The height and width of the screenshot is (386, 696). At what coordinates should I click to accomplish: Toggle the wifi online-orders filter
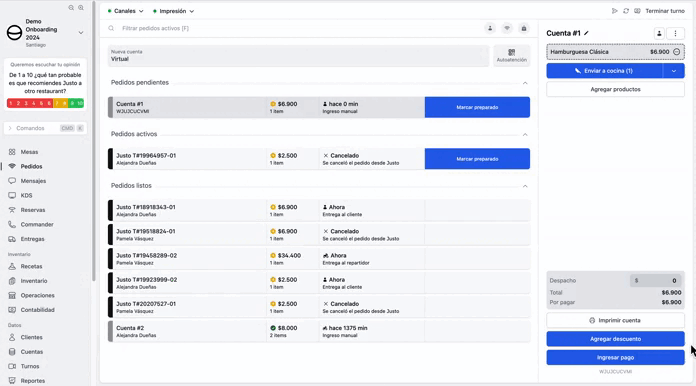click(507, 28)
